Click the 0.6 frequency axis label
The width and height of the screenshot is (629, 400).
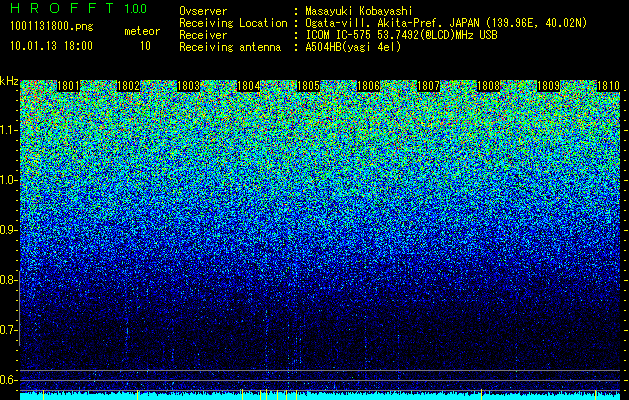coord(8,380)
